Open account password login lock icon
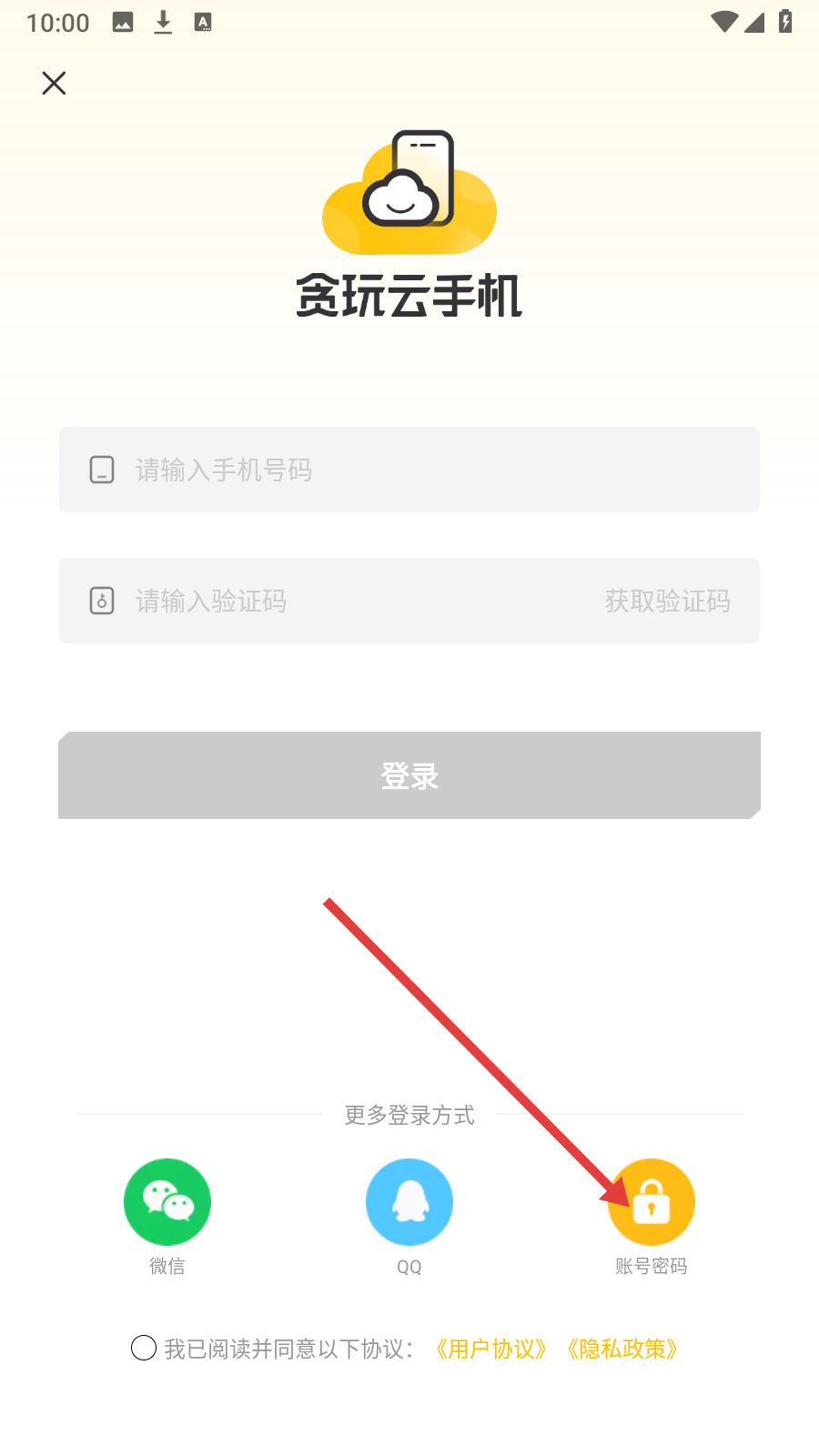This screenshot has width=819, height=1456. coord(652,1201)
